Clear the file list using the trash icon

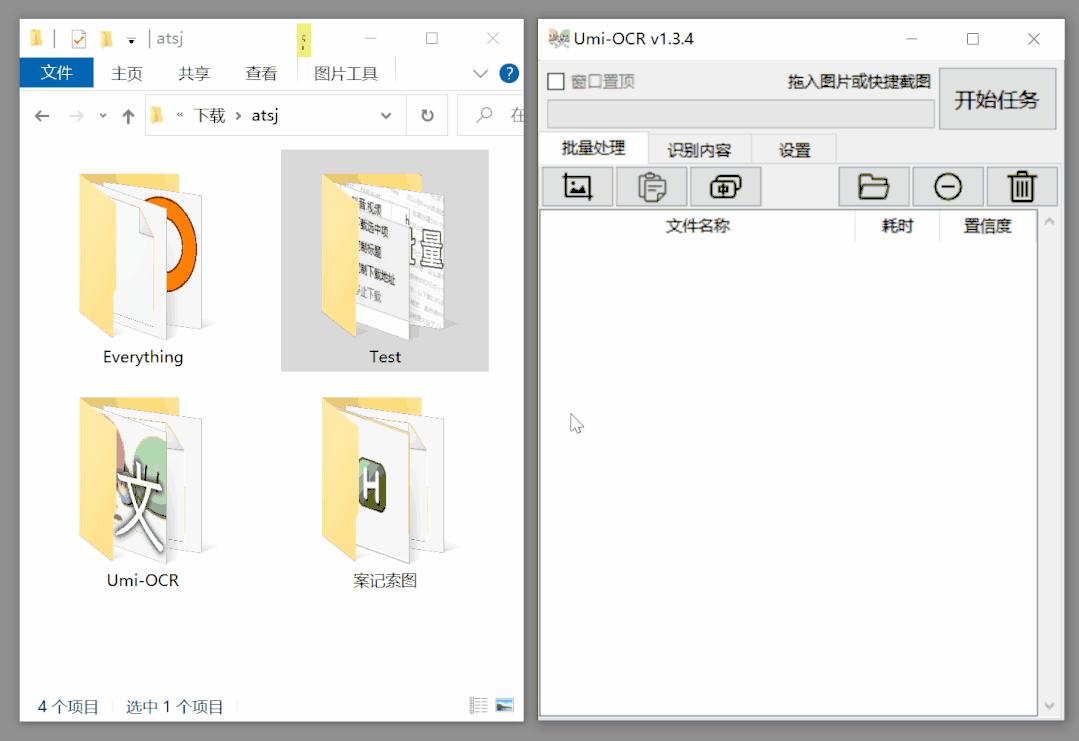pos(1021,186)
